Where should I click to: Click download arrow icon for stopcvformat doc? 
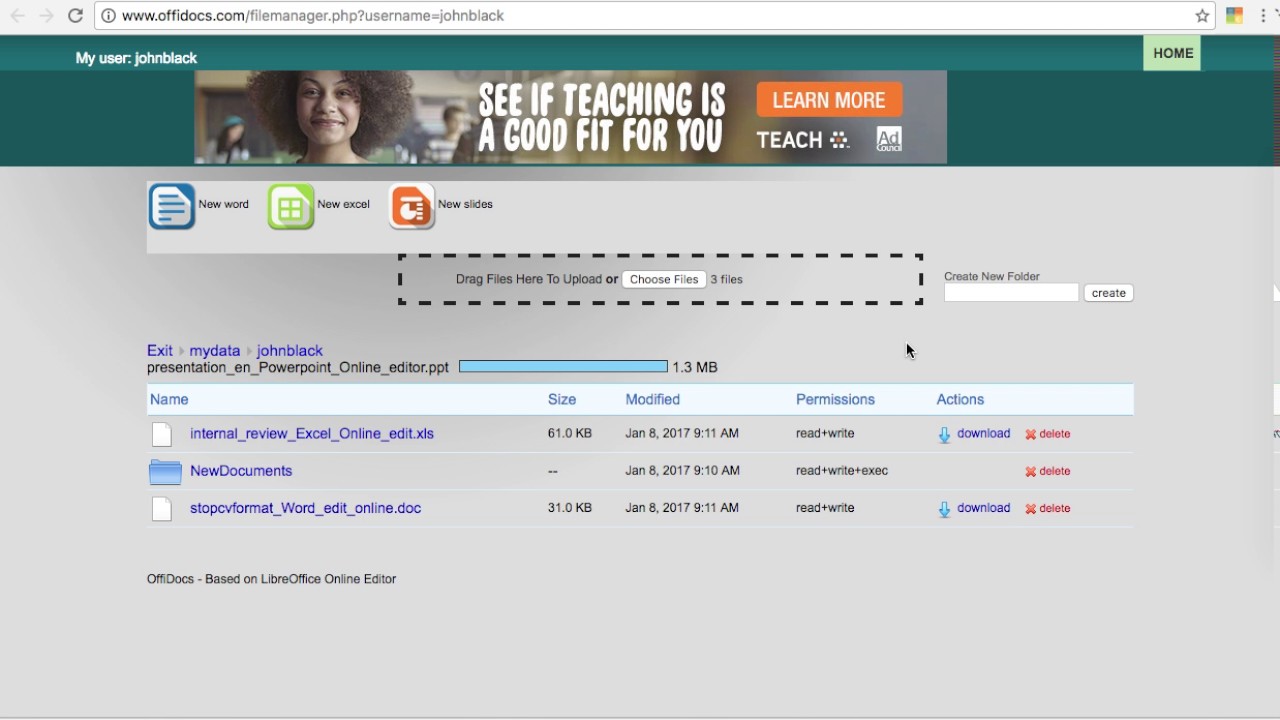944,510
